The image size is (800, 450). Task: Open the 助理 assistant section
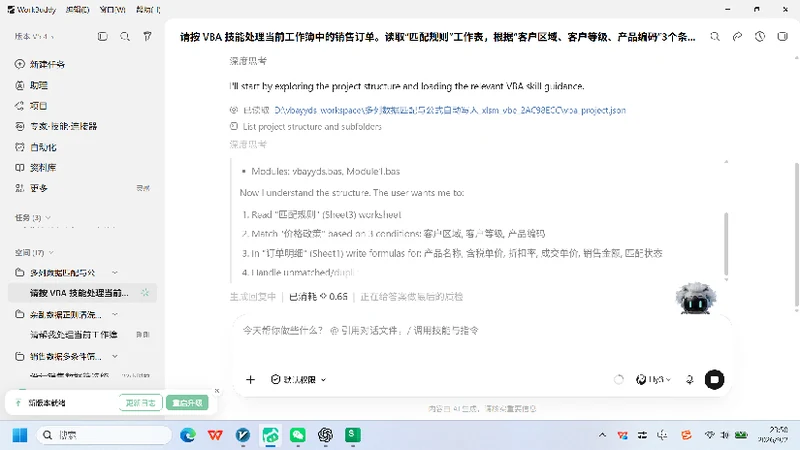point(31,85)
